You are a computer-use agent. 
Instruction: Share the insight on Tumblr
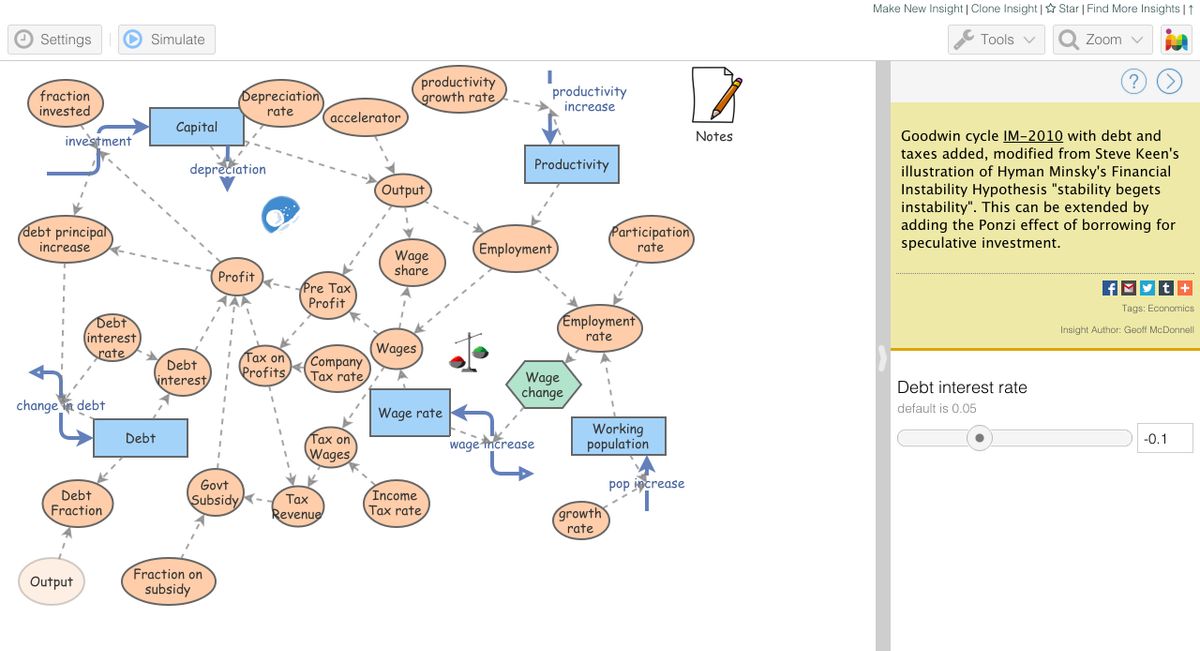(1166, 288)
